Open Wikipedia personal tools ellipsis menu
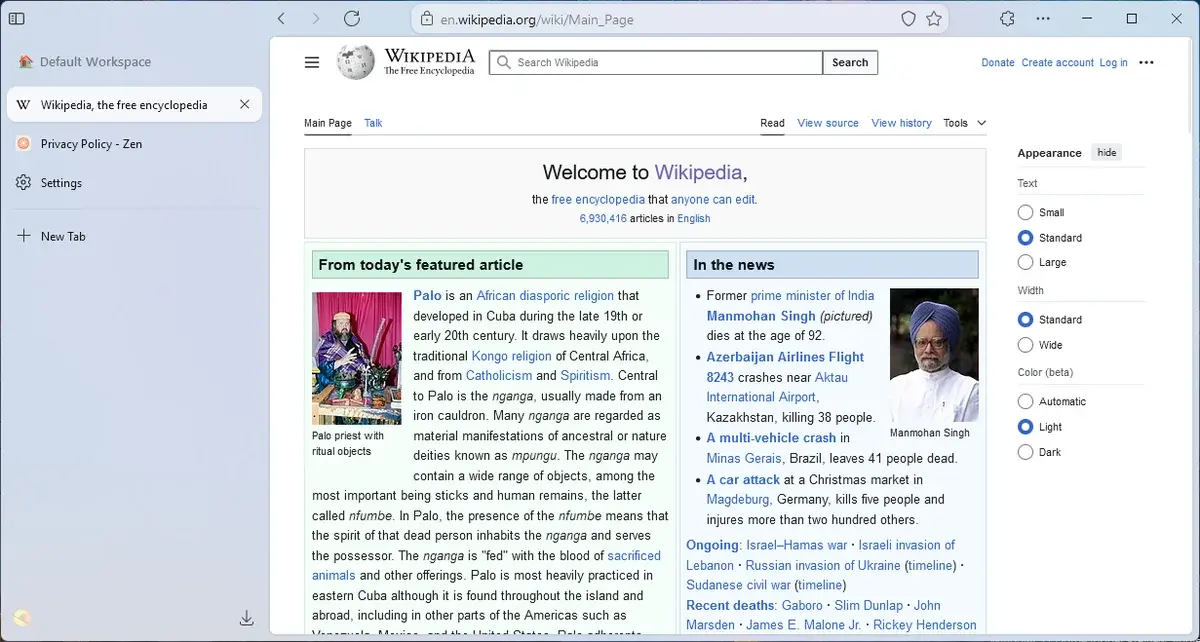Image resolution: width=1200 pixels, height=642 pixels. pyautogui.click(x=1146, y=62)
